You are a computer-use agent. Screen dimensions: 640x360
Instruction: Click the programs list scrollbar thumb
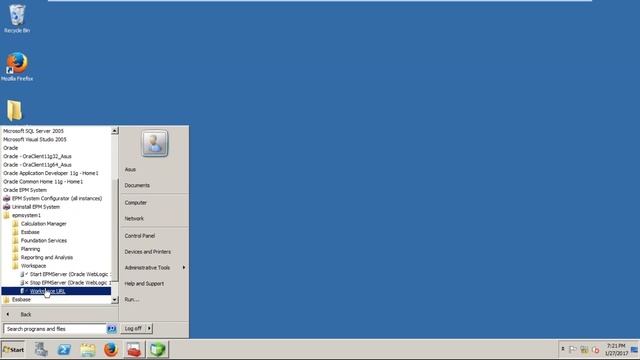[115, 230]
